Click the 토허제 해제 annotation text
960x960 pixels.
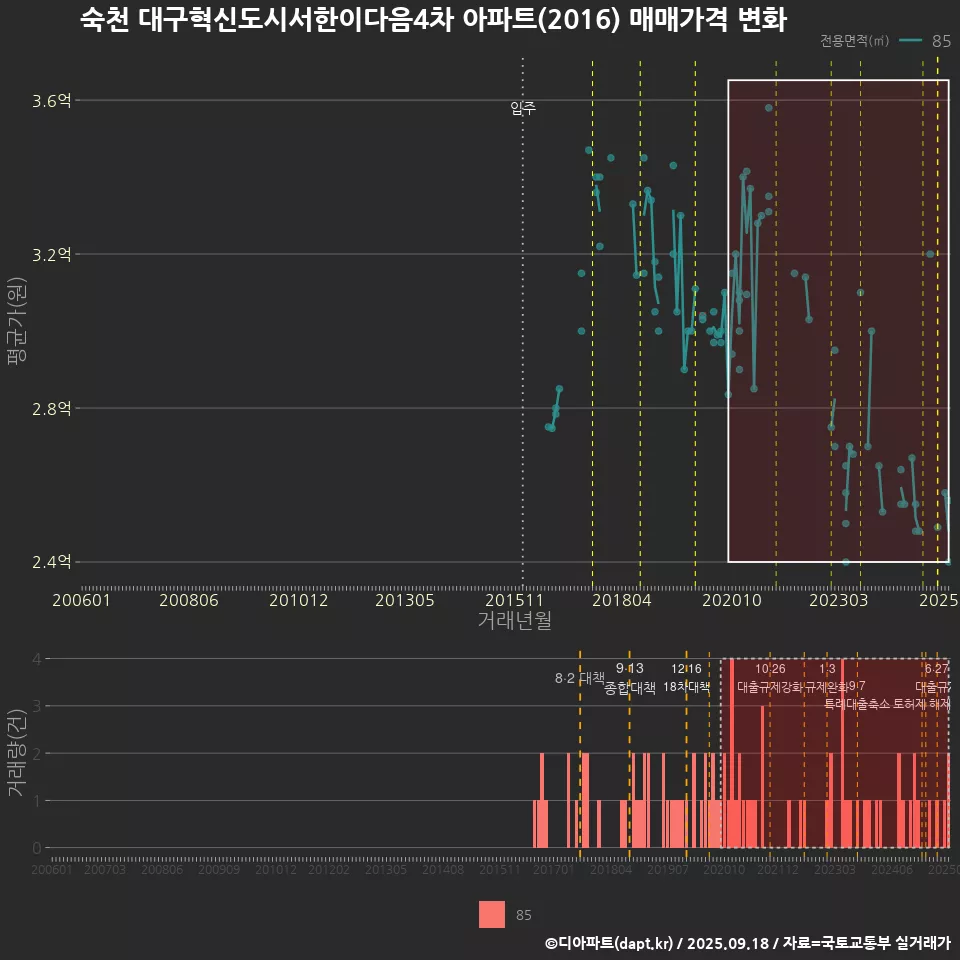coord(921,704)
